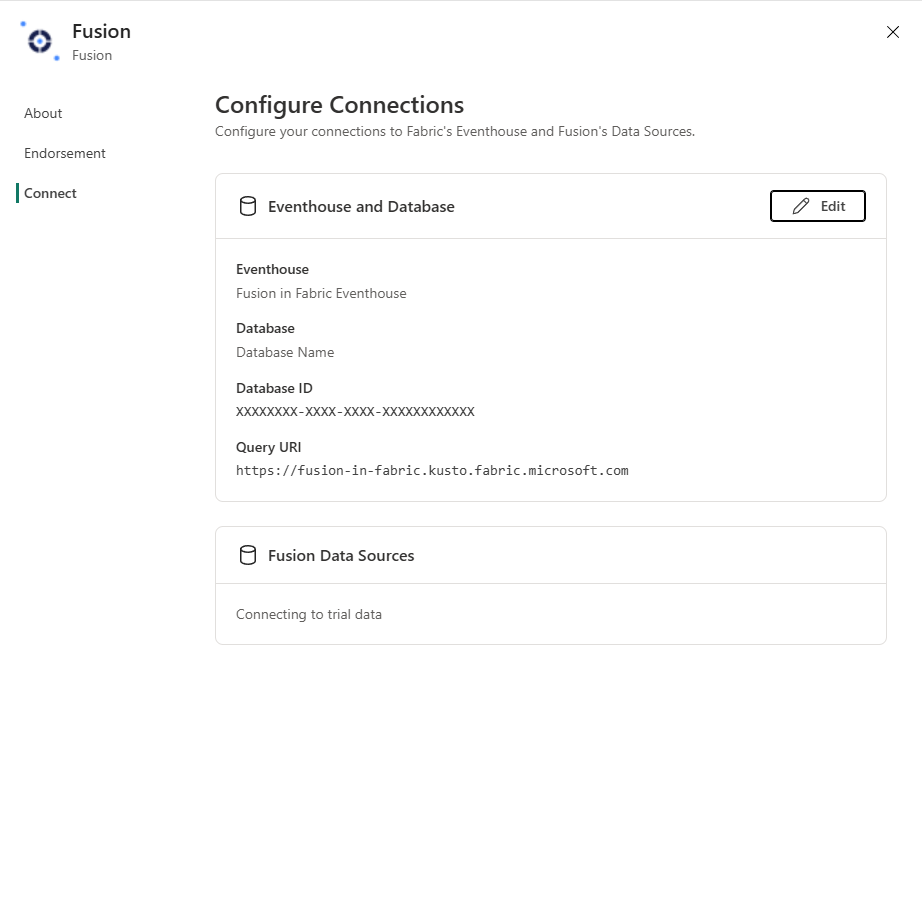Open the About section
922x906 pixels.
pyautogui.click(x=43, y=113)
